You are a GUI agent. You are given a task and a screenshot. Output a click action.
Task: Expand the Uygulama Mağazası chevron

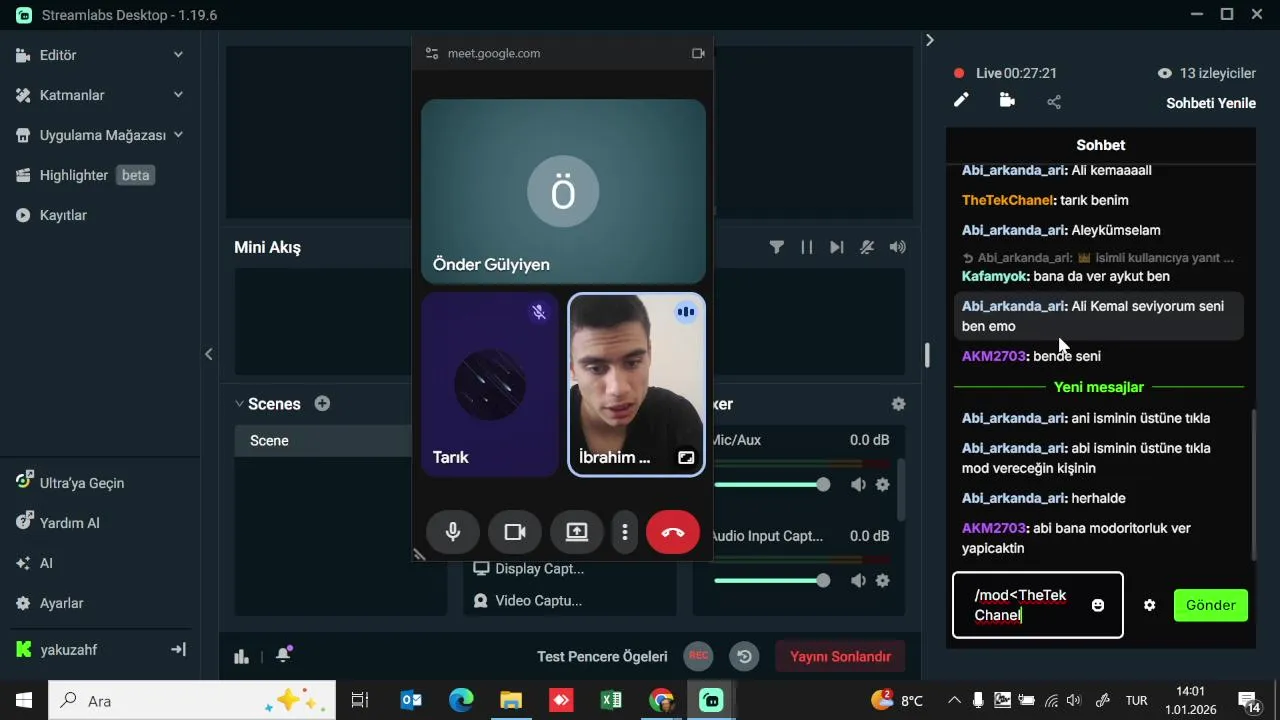[x=178, y=135]
